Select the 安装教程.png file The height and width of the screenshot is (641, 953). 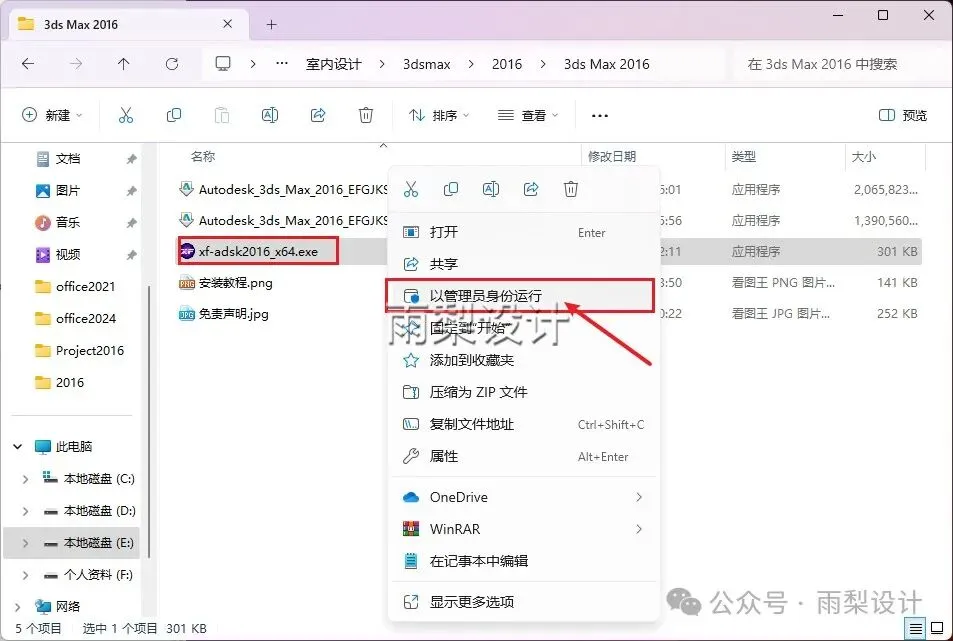pos(235,283)
